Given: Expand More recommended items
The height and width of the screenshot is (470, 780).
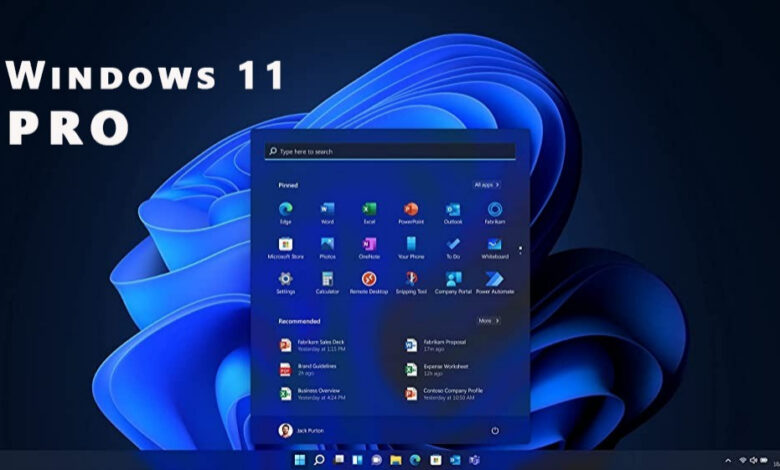Looking at the screenshot, I should pos(488,321).
